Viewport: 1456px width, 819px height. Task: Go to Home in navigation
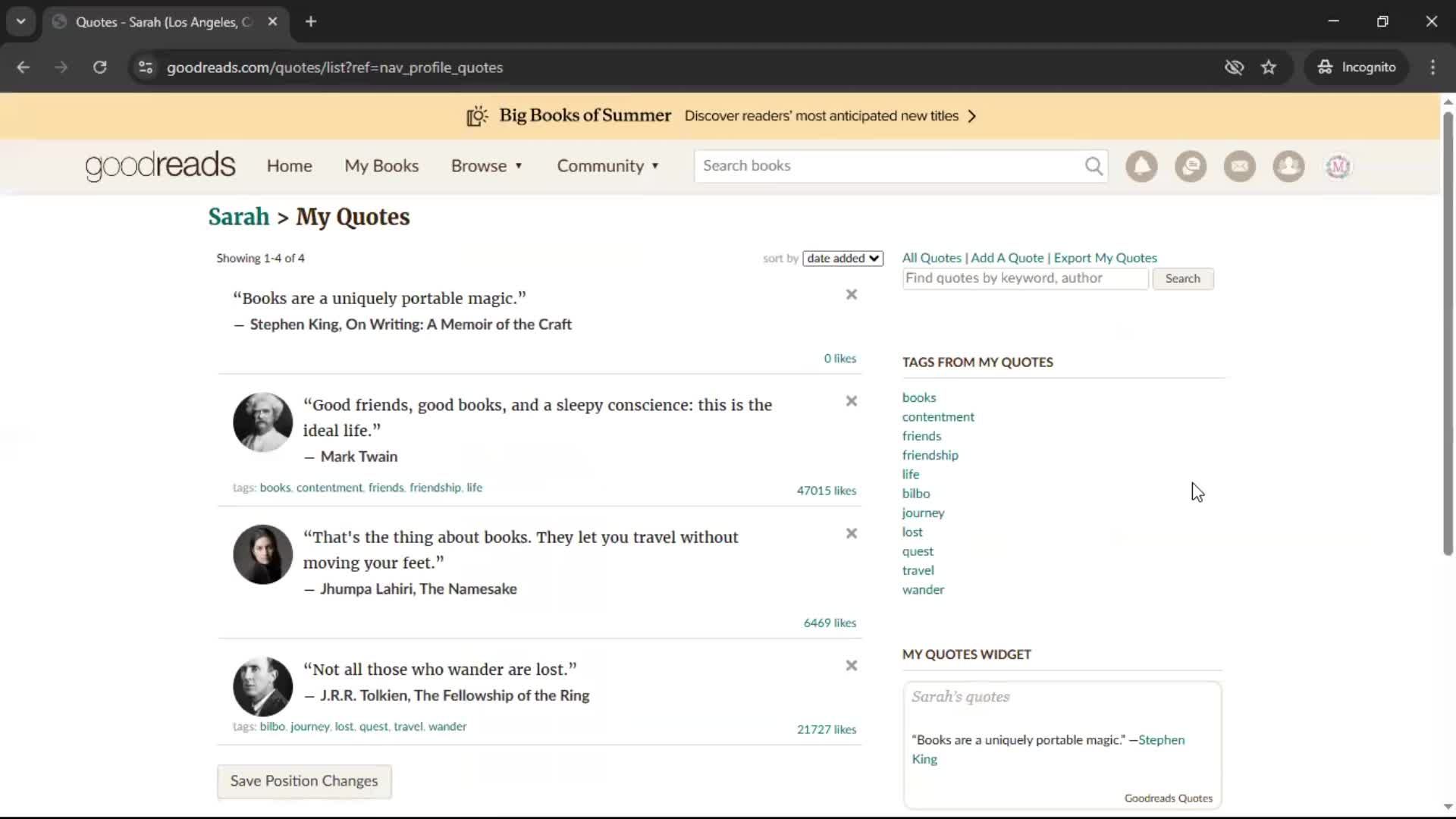289,165
